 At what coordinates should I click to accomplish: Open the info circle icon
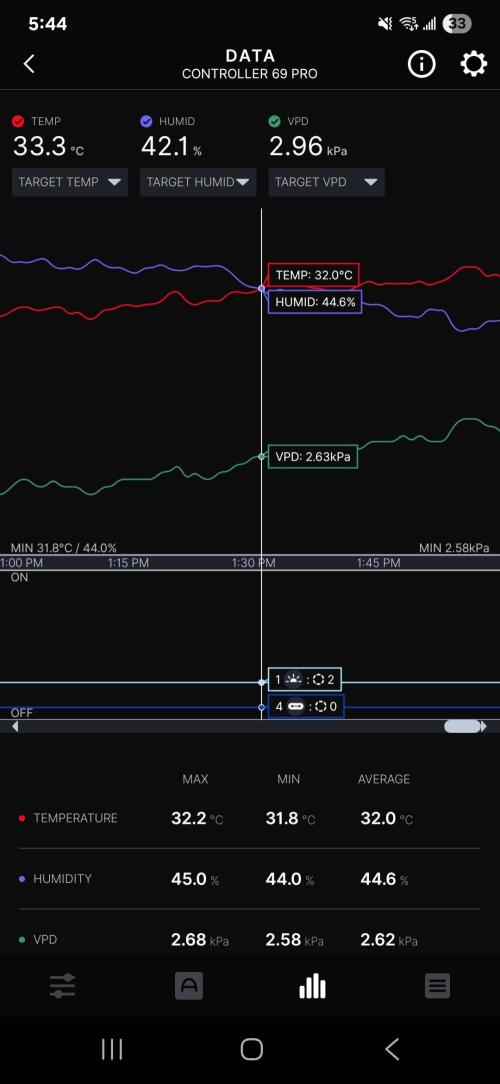[x=421, y=64]
